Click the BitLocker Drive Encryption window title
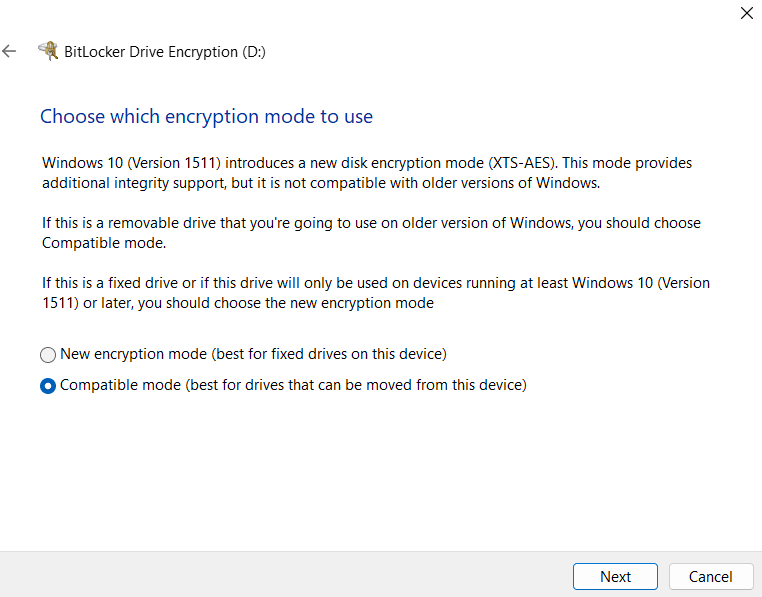The image size is (762, 597). [150, 51]
